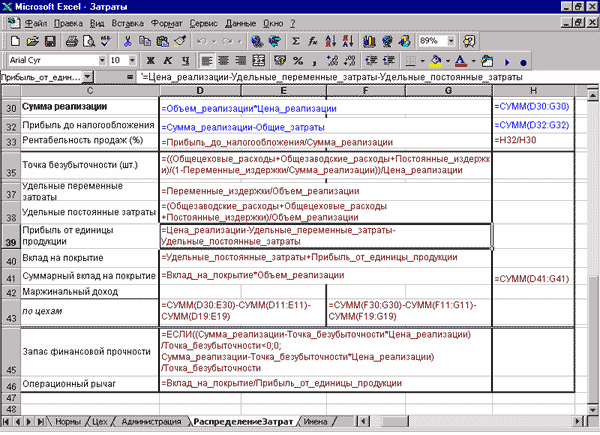Apply borders with the borders icon
The width and height of the screenshot is (600, 435).
[x=411, y=60]
